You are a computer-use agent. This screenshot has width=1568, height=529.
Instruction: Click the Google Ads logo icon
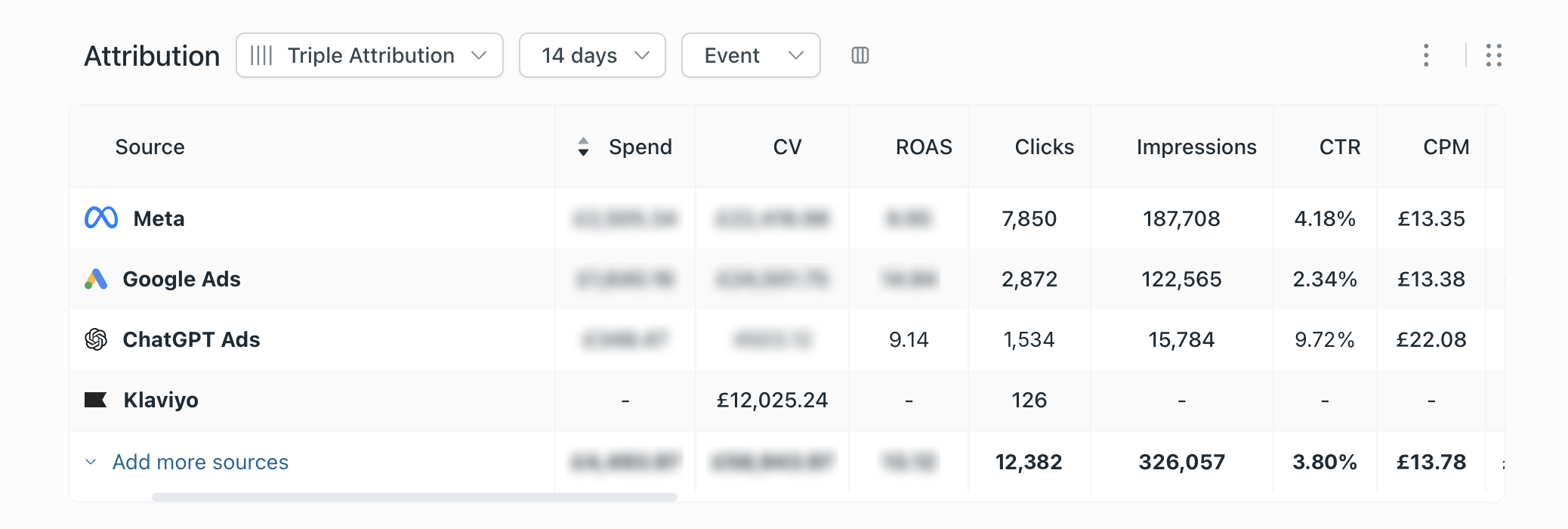(96, 279)
